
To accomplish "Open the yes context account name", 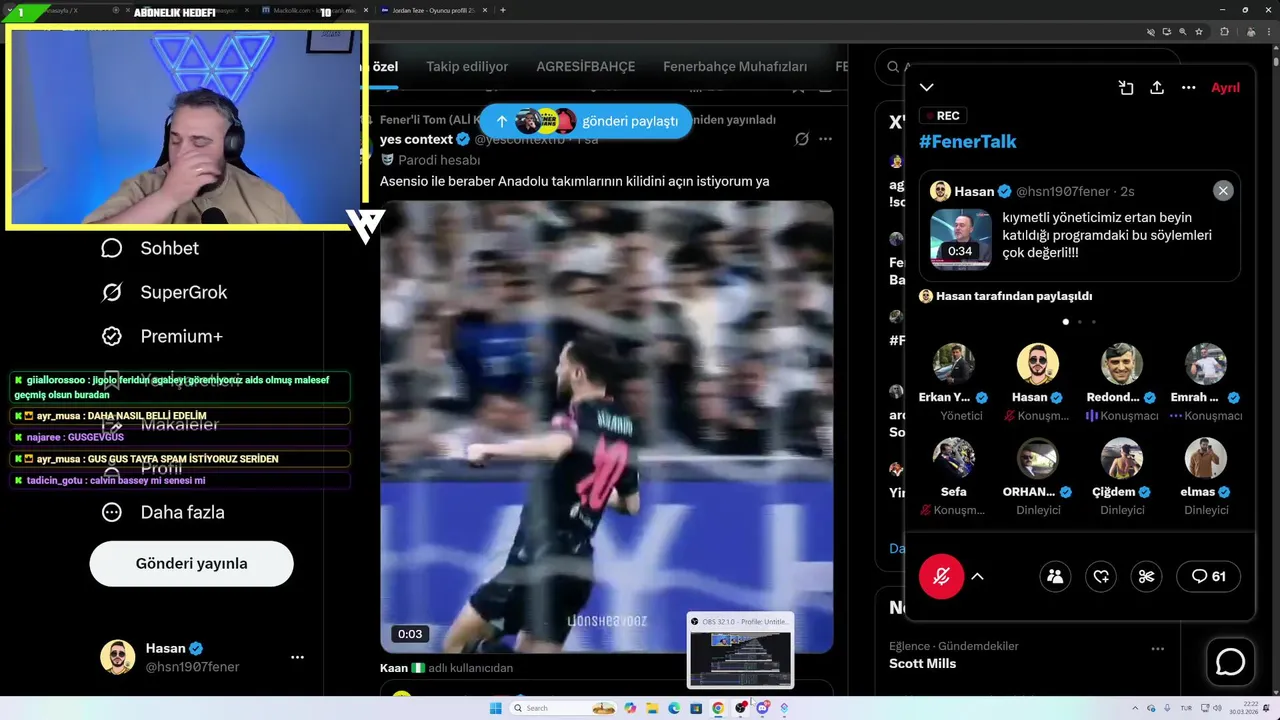I will (416, 139).
